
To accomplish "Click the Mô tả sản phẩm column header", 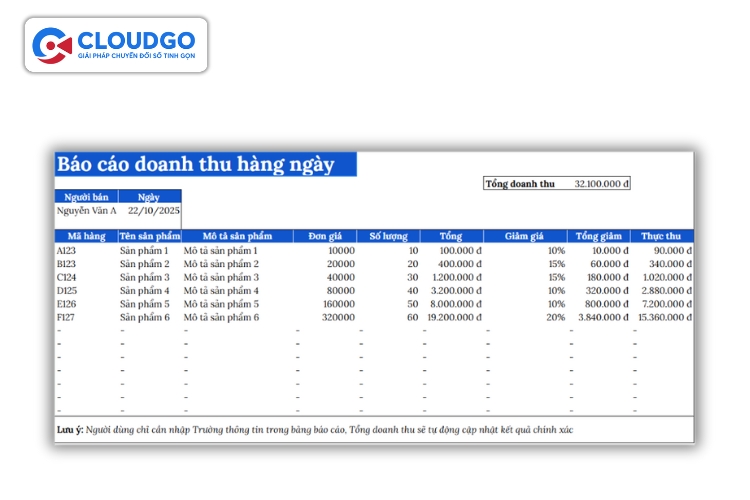I will (x=235, y=237).
